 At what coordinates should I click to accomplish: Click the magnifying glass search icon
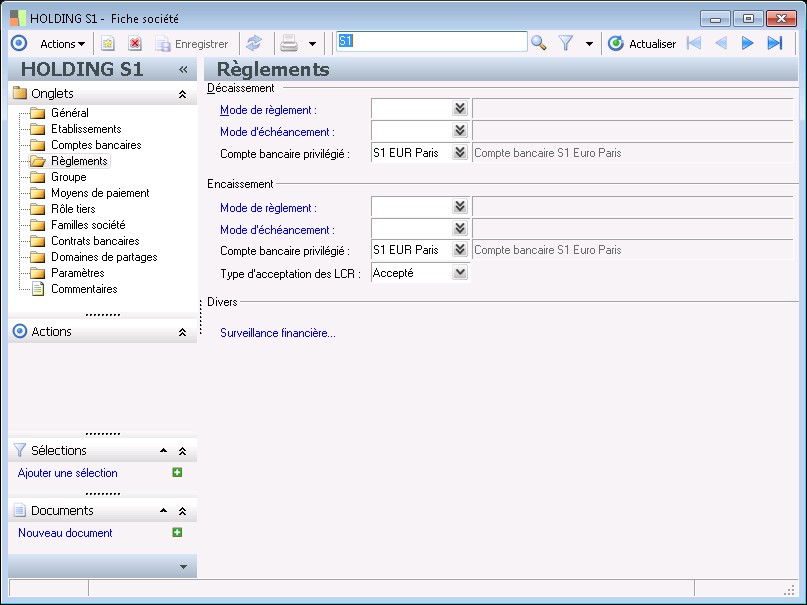point(538,43)
